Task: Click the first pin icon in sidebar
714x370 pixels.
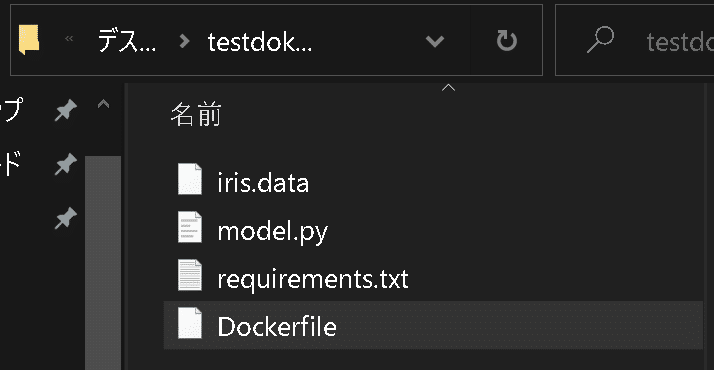Action: (66, 111)
